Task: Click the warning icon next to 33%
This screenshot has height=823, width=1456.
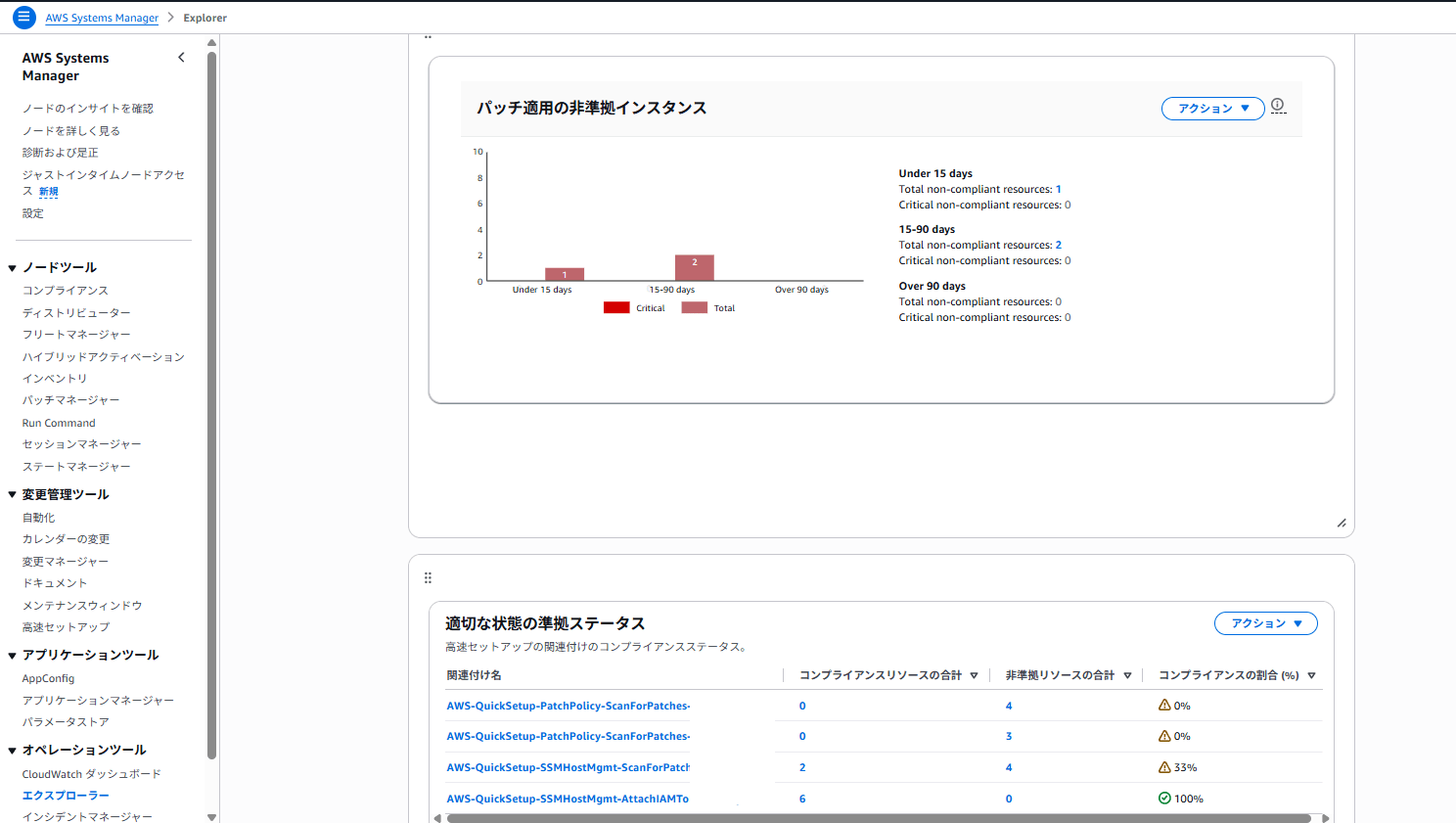Action: [1164, 767]
